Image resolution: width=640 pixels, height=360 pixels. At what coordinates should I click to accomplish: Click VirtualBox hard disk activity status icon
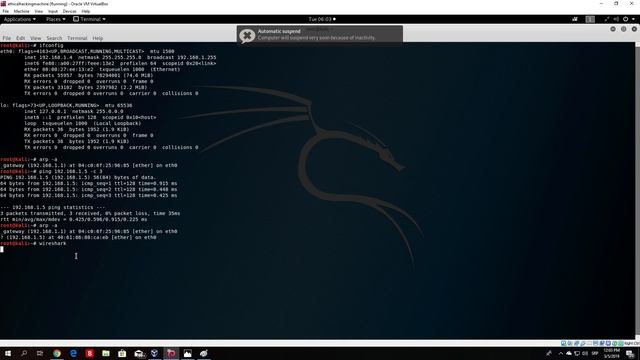tap(563, 344)
